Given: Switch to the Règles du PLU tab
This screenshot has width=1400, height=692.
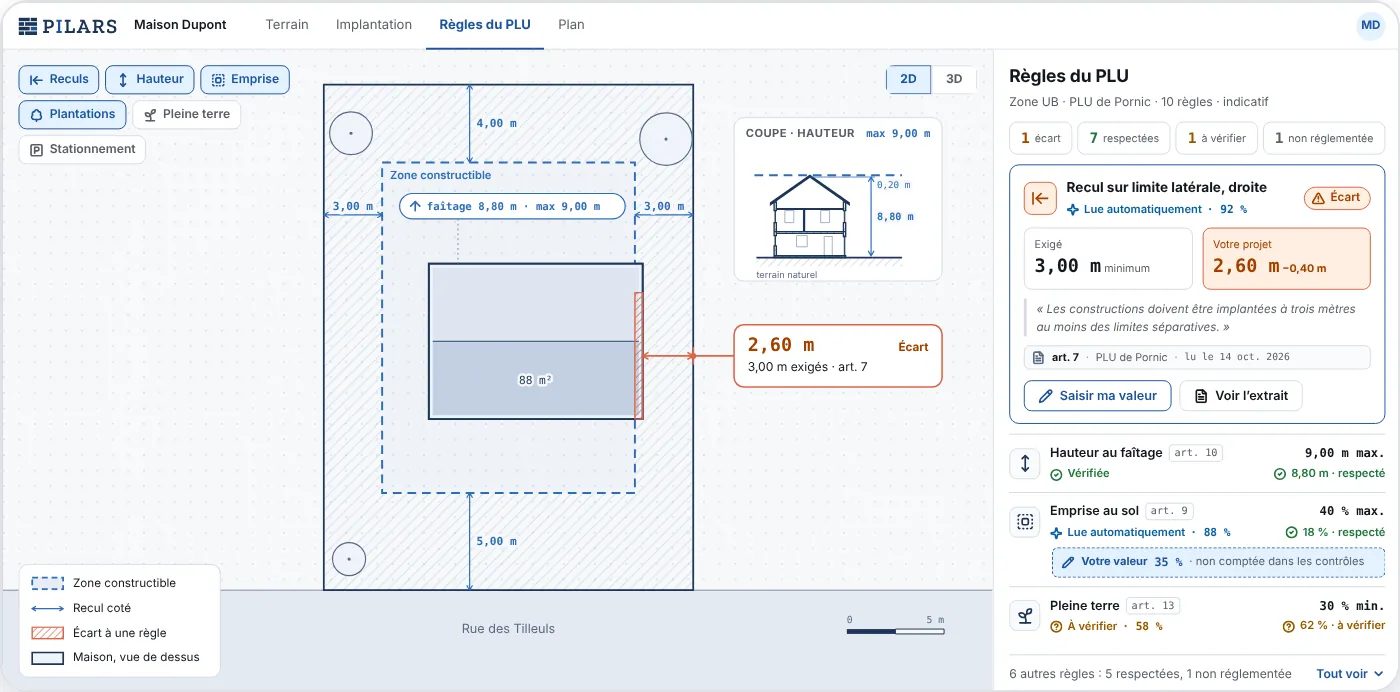Looking at the screenshot, I should pos(485,25).
